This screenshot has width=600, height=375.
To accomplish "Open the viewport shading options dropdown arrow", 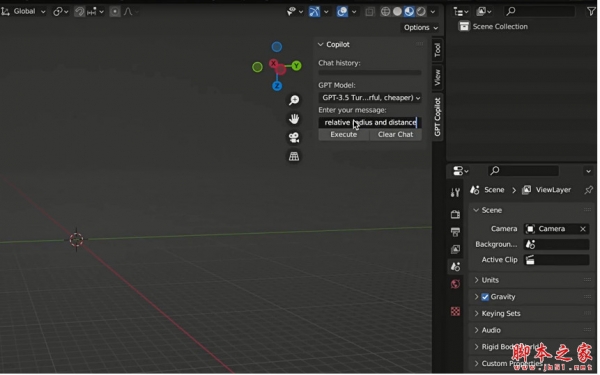I will [x=434, y=12].
